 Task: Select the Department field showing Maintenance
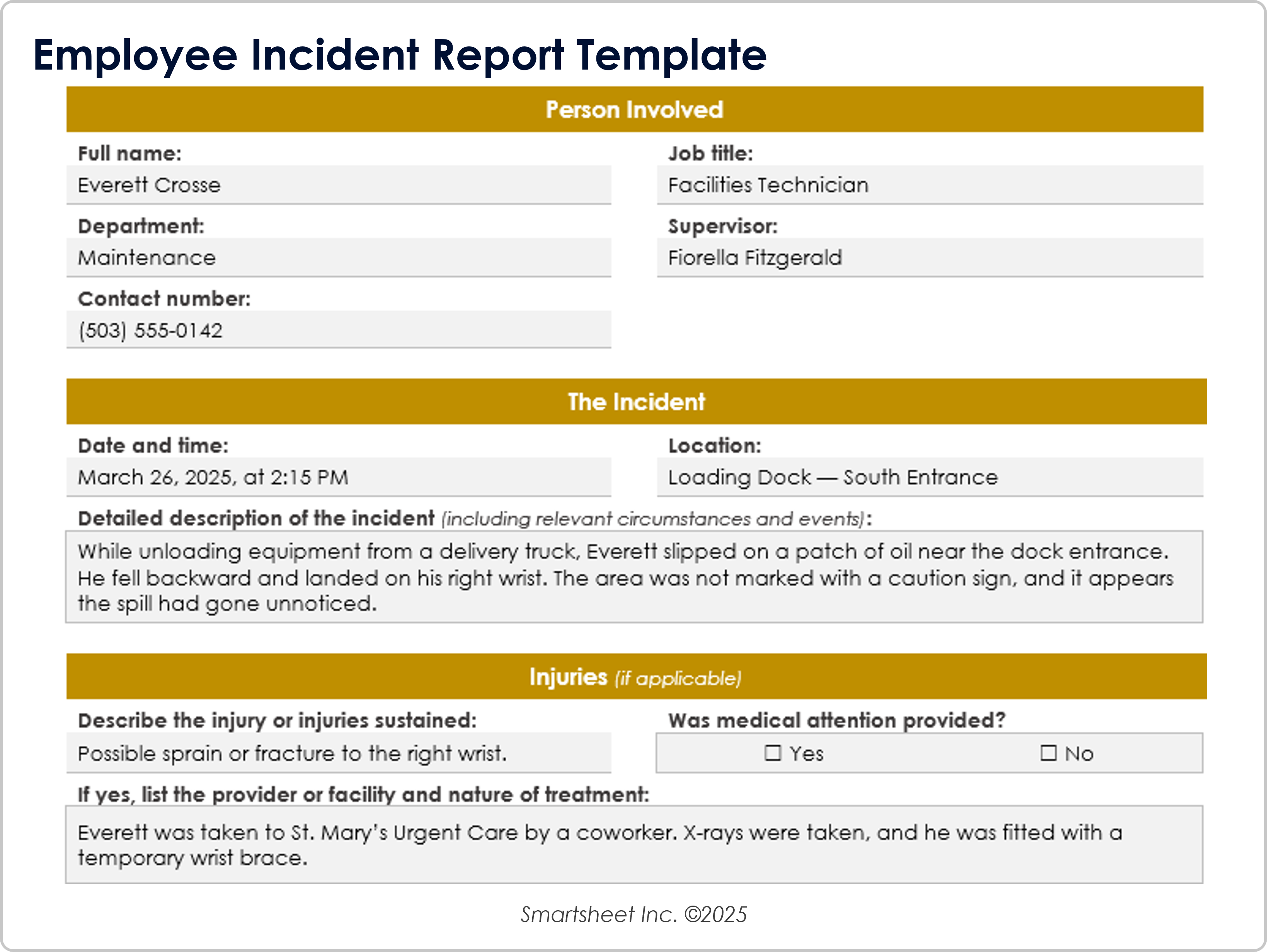point(338,258)
